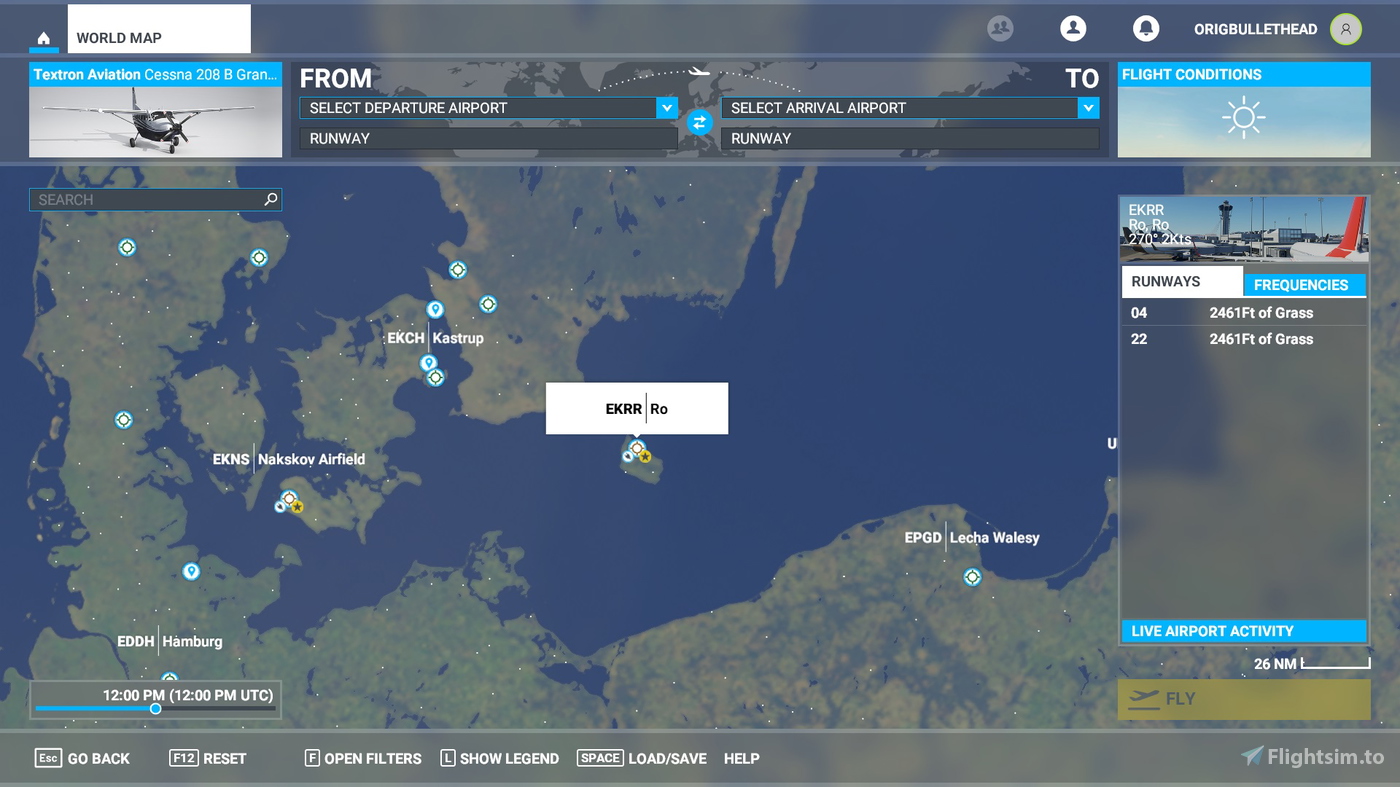Click the swap departure and arrival icon

tap(699, 122)
